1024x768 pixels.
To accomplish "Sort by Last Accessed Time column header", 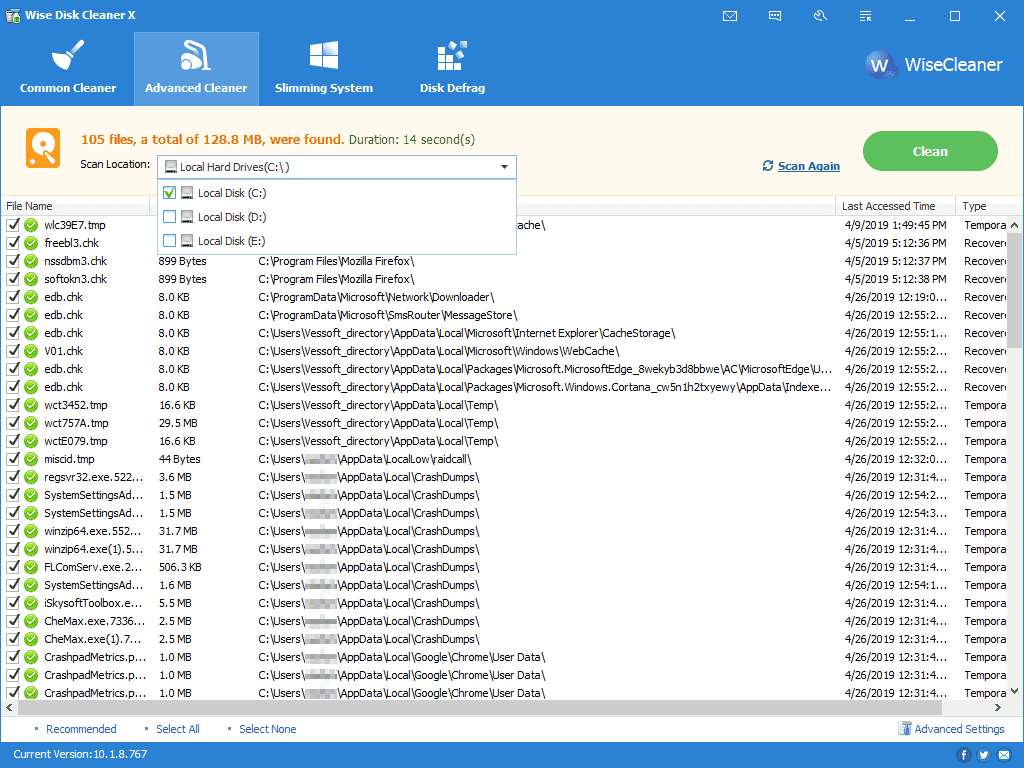I will [895, 206].
